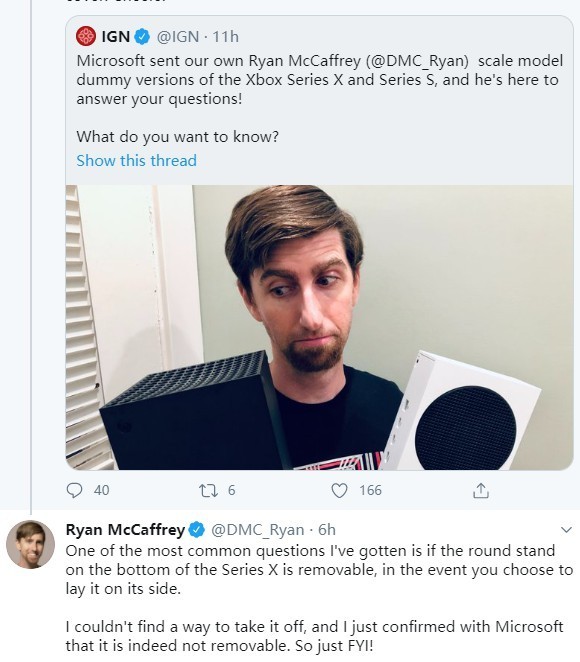
Task: Open Ryan McCaffrey's profile picture
Action: tap(30, 544)
